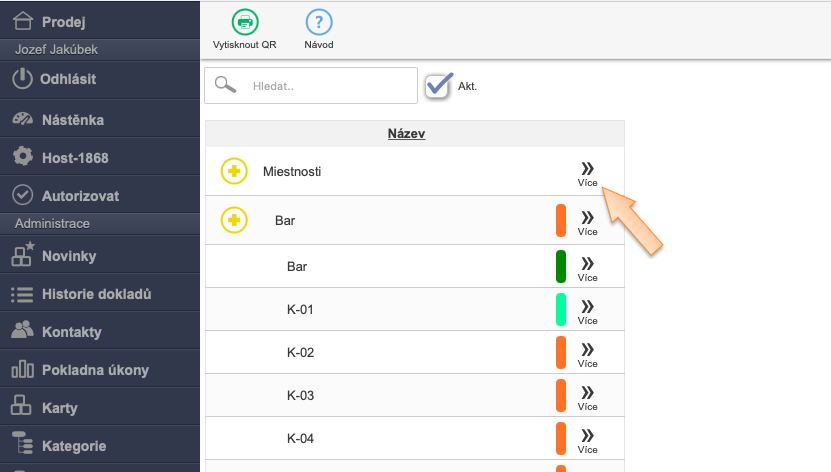The height and width of the screenshot is (472, 831).
Task: Expand the Bar group plus icon
Action: [x=234, y=219]
